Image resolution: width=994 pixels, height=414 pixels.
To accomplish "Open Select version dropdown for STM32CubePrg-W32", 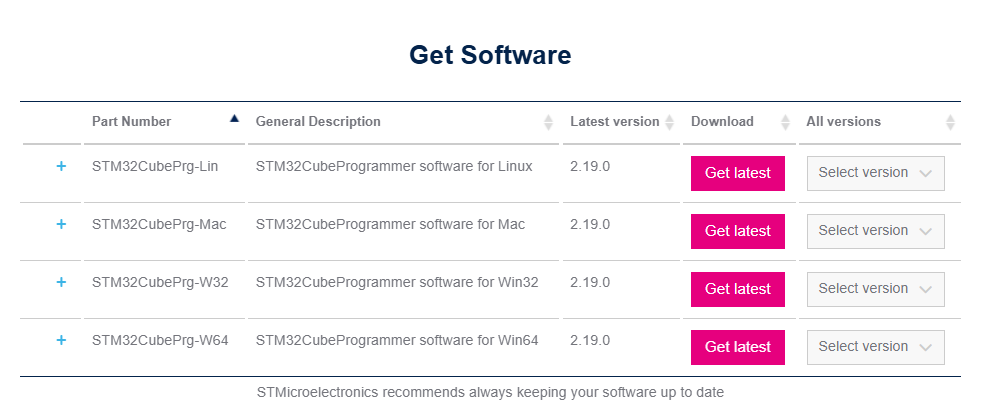I will 875,289.
